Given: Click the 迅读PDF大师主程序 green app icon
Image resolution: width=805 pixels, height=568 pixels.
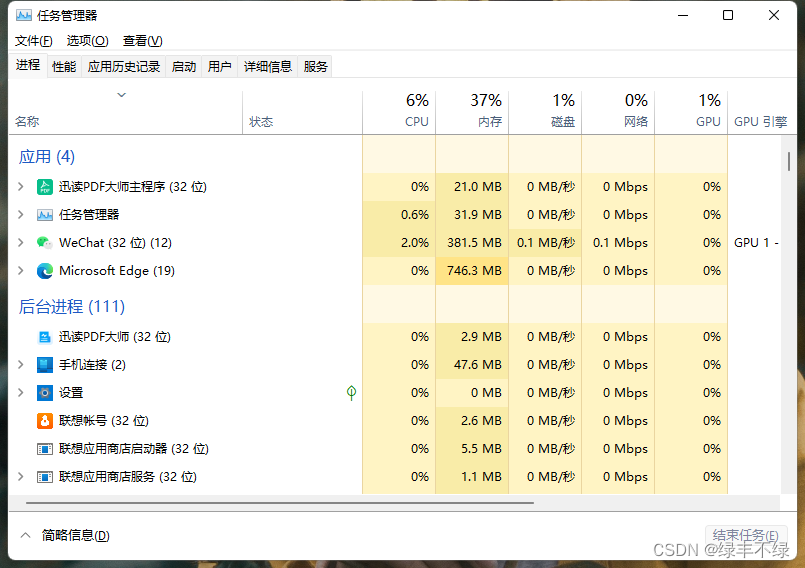Looking at the screenshot, I should [45, 187].
